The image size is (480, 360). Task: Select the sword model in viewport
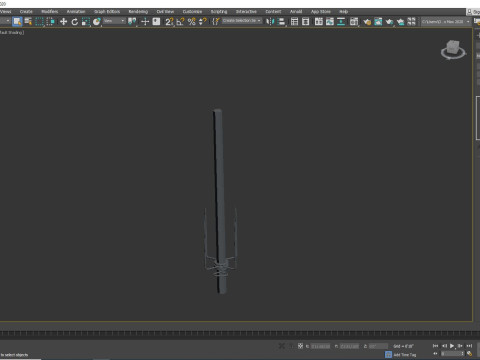click(x=219, y=200)
